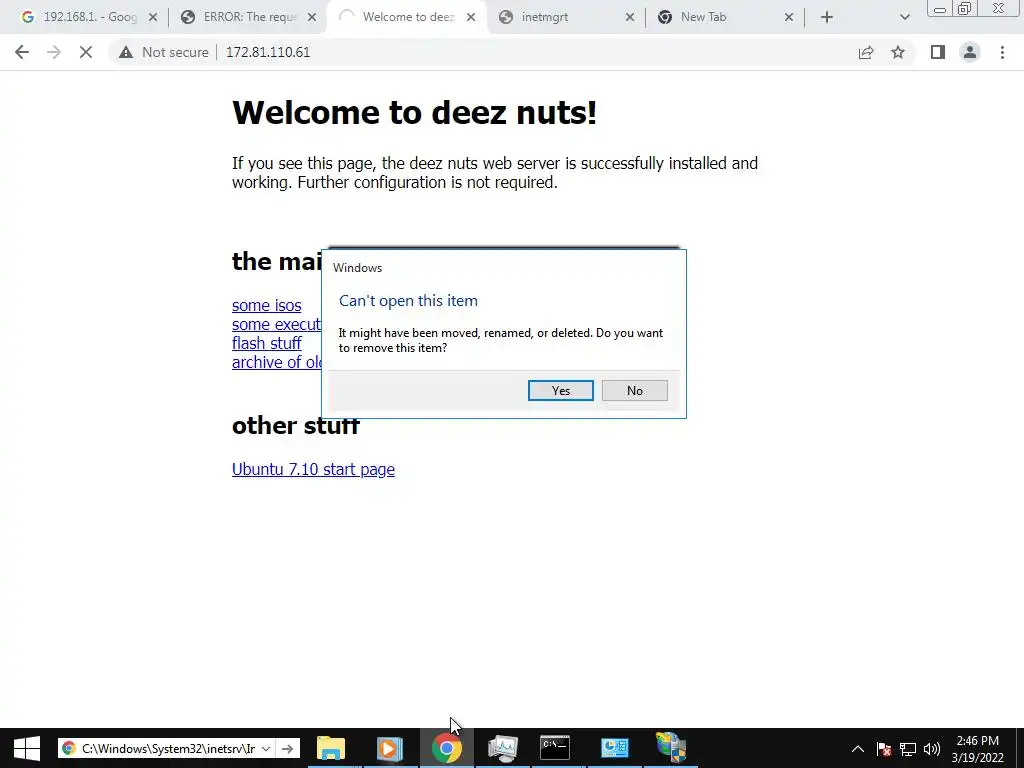Click Yes in the dialog
Screen dimensions: 1024x768
click(x=560, y=391)
